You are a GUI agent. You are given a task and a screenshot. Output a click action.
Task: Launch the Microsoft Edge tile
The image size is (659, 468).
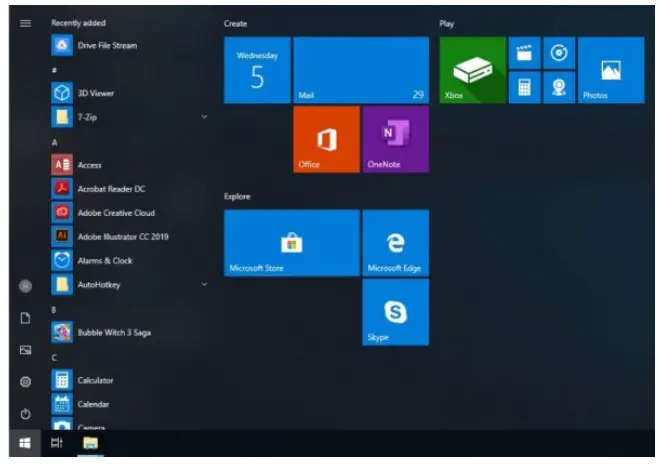pyautogui.click(x=396, y=243)
